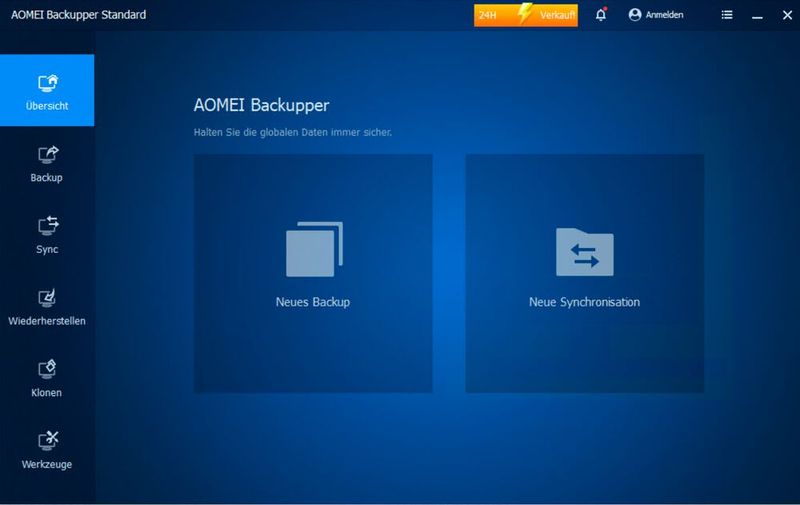Image resolution: width=800 pixels, height=505 pixels.
Task: Open the Übersicht sidebar tab
Action: (47, 90)
